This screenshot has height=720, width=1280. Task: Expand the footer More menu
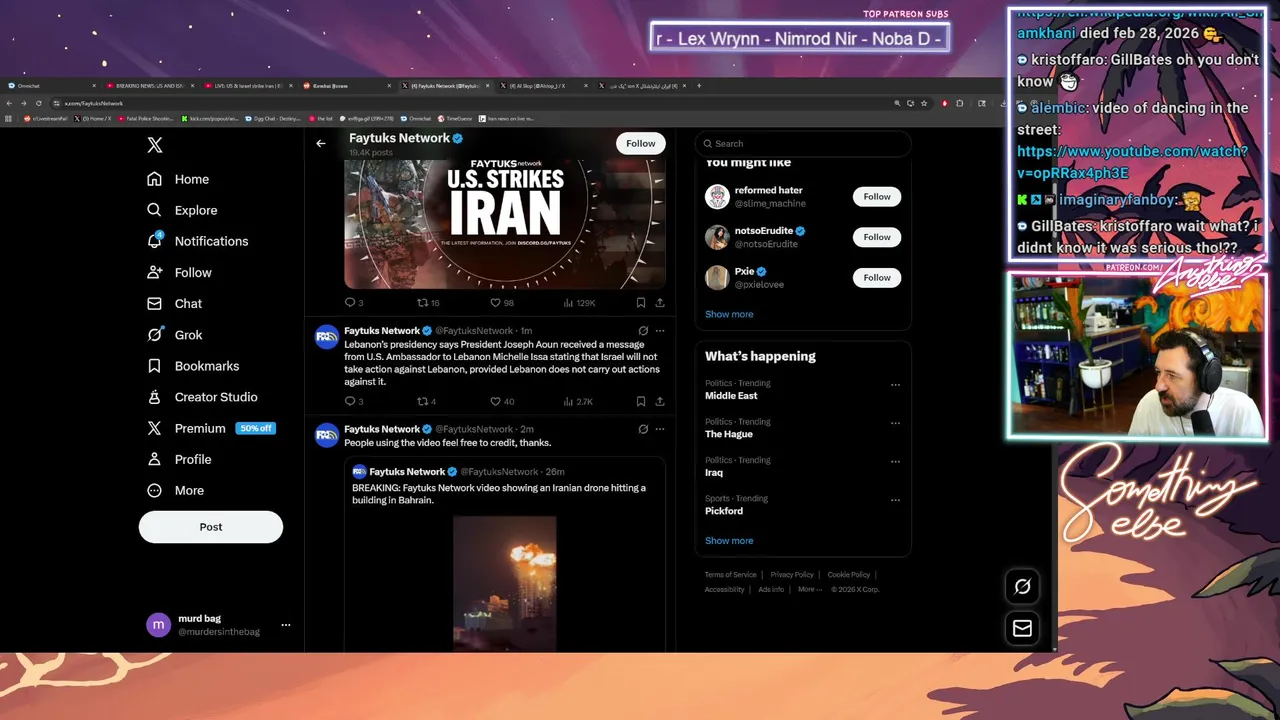point(809,589)
